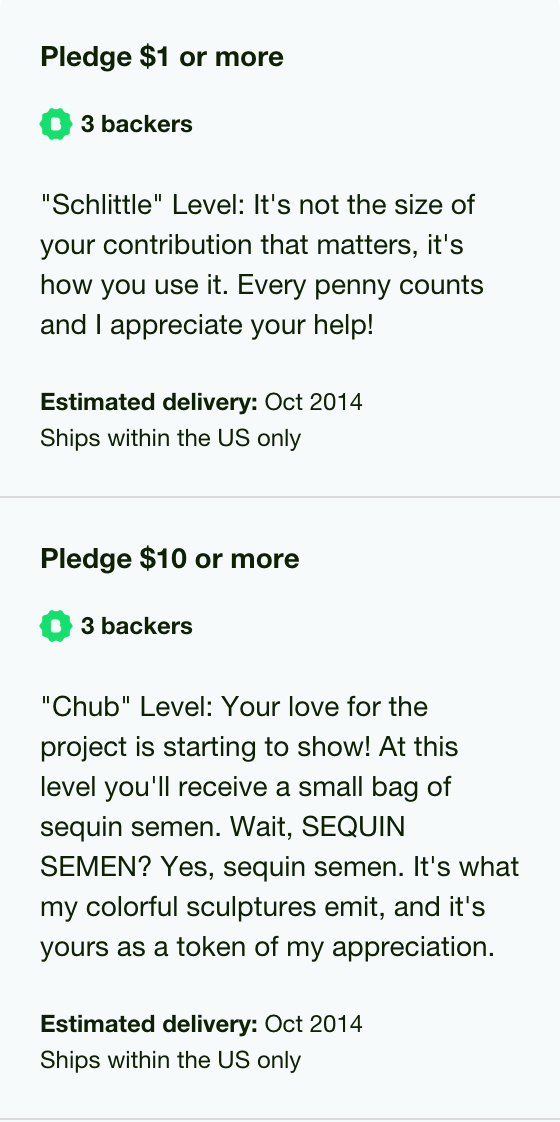Click the green badge icon in $10 pledge
The height and width of the screenshot is (1122, 560).
coord(56,626)
